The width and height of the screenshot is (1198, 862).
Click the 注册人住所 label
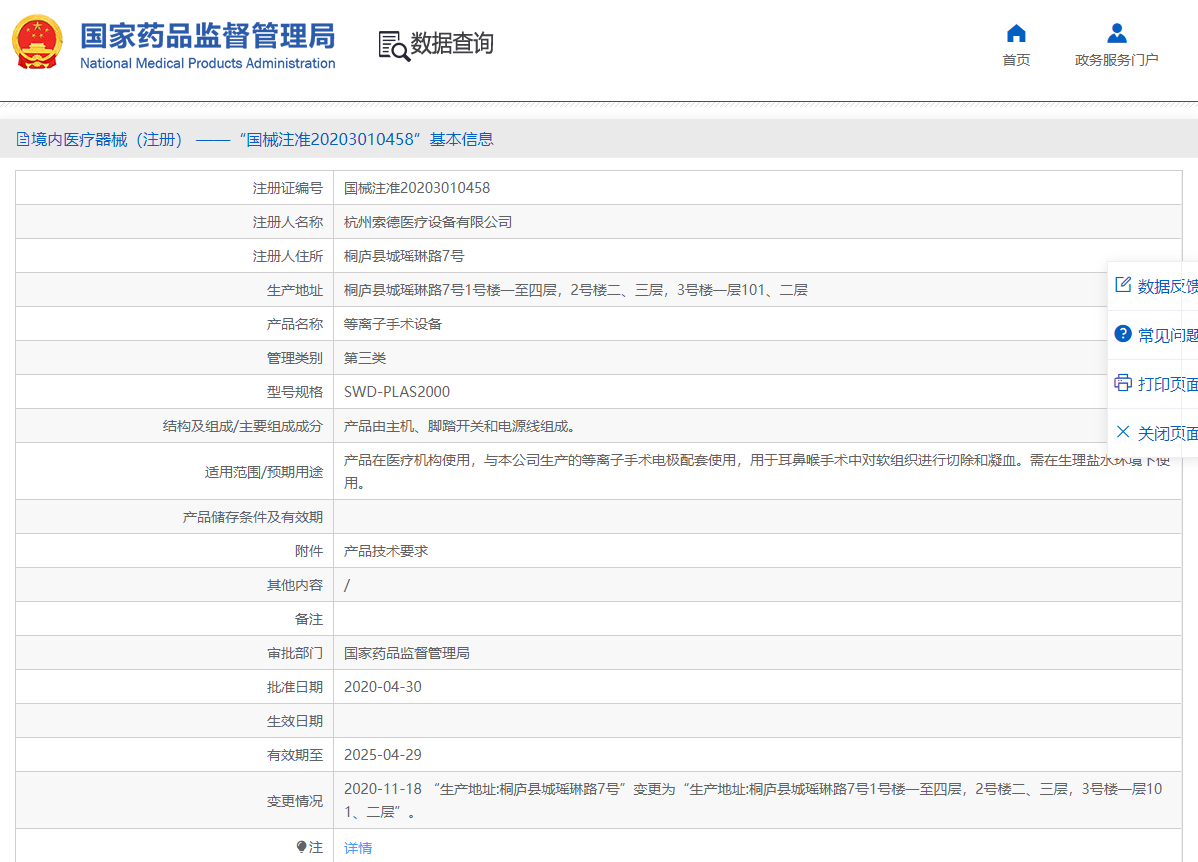pos(288,256)
